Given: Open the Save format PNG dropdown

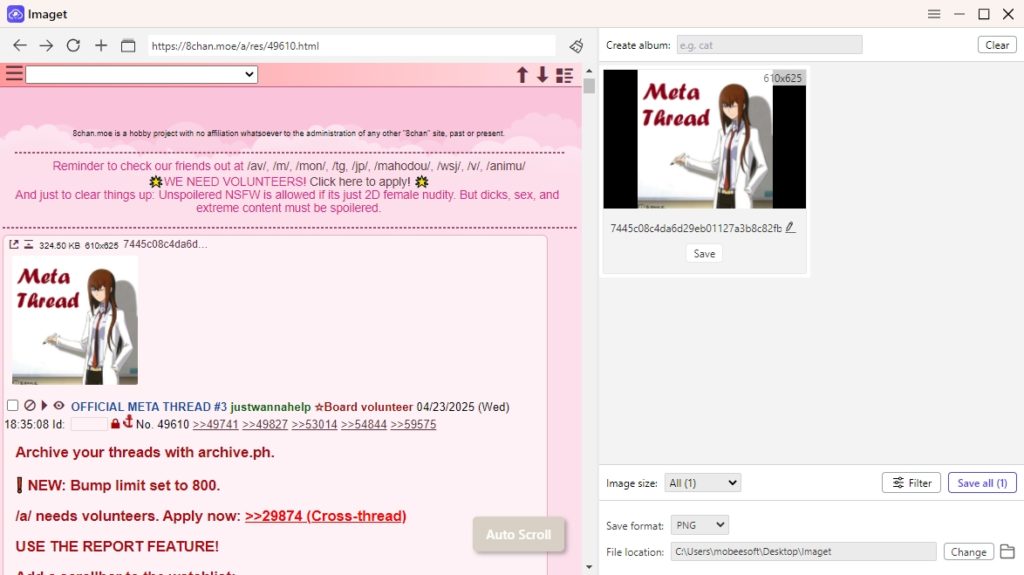Looking at the screenshot, I should (x=699, y=525).
